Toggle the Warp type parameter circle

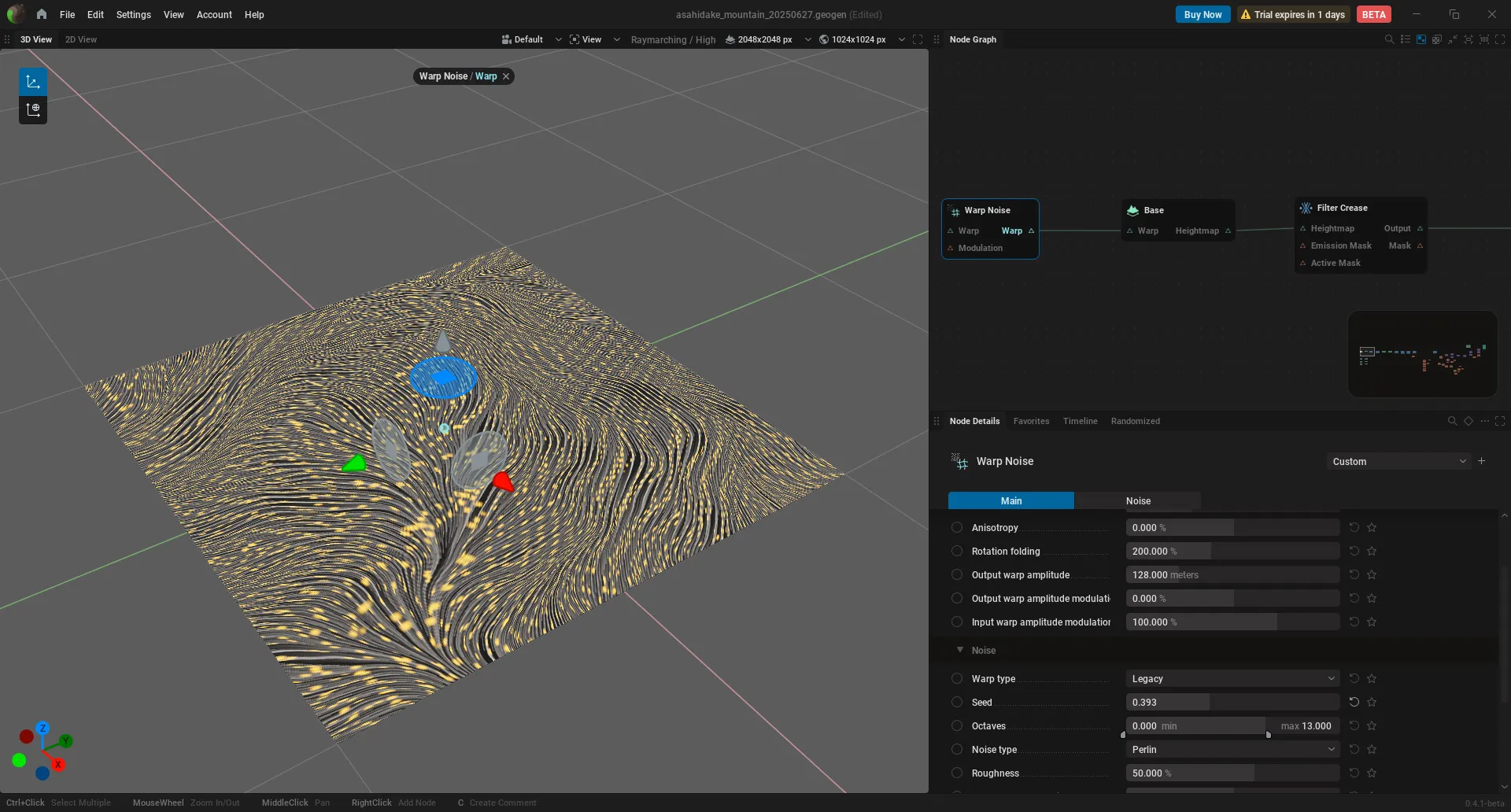click(957, 678)
